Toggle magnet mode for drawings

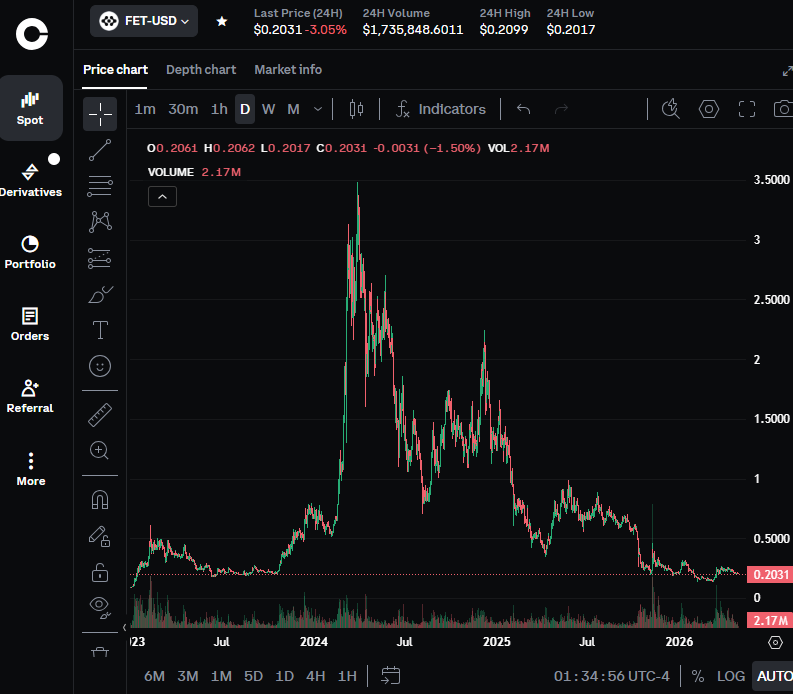click(100, 500)
